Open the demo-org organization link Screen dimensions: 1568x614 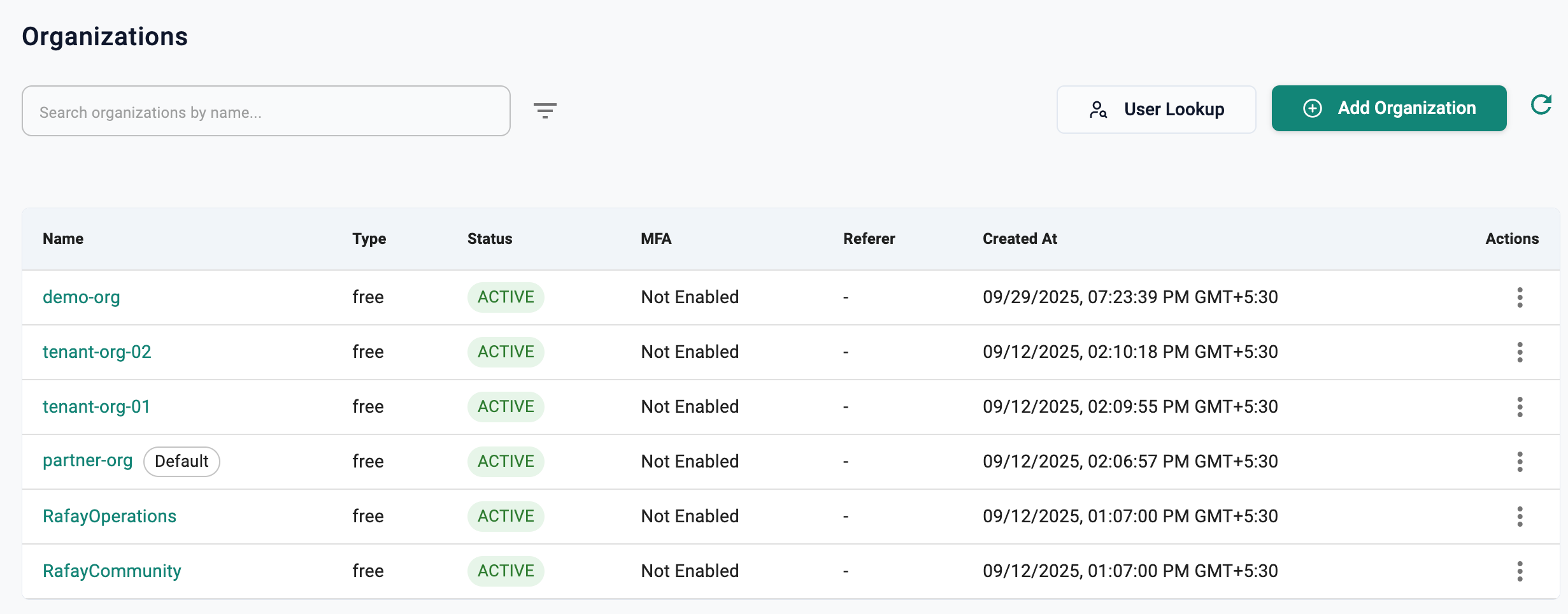pos(81,297)
